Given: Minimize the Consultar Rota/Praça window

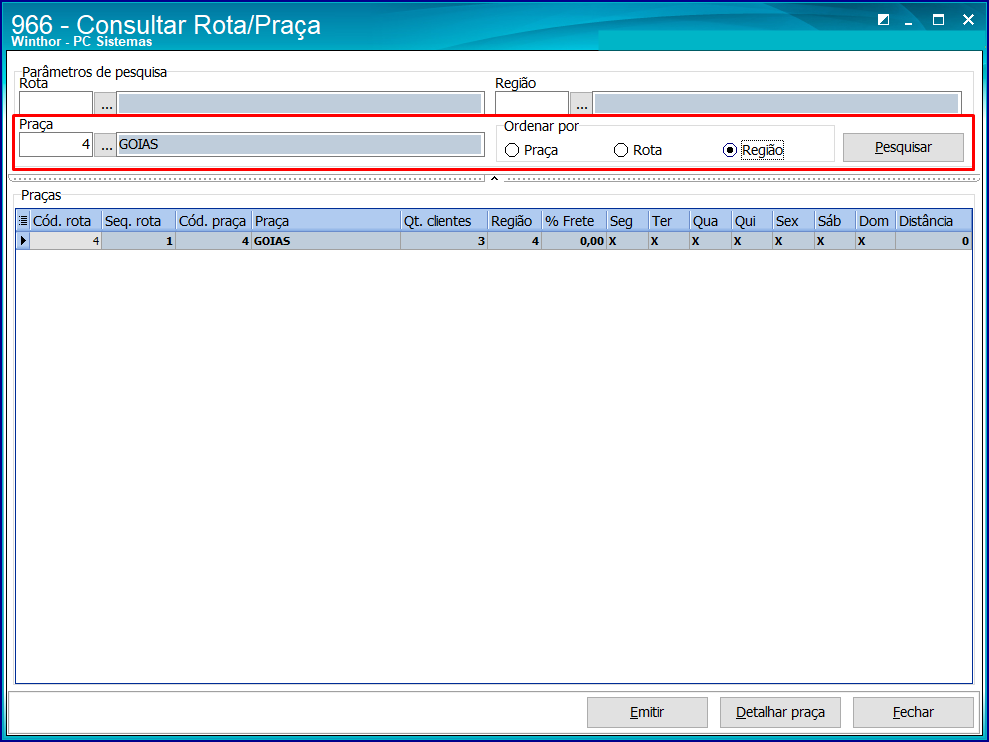Looking at the screenshot, I should coord(909,21).
